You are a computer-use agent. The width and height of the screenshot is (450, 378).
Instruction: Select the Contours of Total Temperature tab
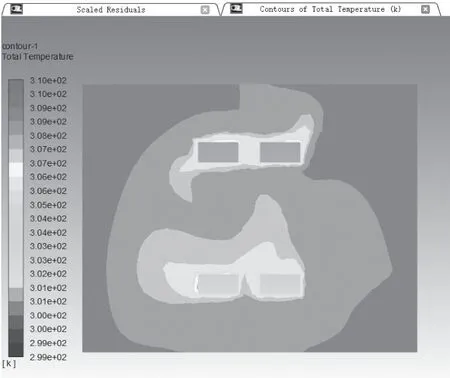coord(330,9)
